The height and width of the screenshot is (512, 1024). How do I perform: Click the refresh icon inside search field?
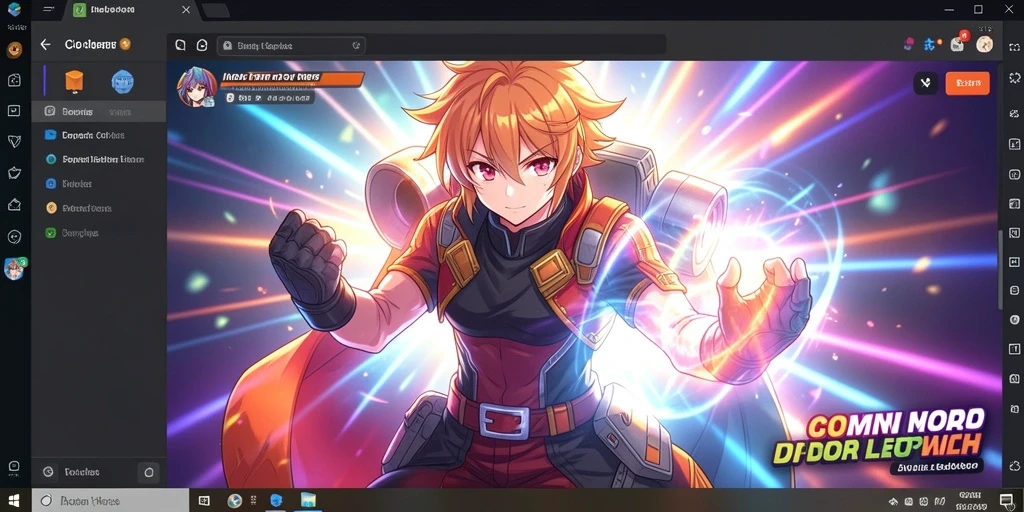coord(356,46)
